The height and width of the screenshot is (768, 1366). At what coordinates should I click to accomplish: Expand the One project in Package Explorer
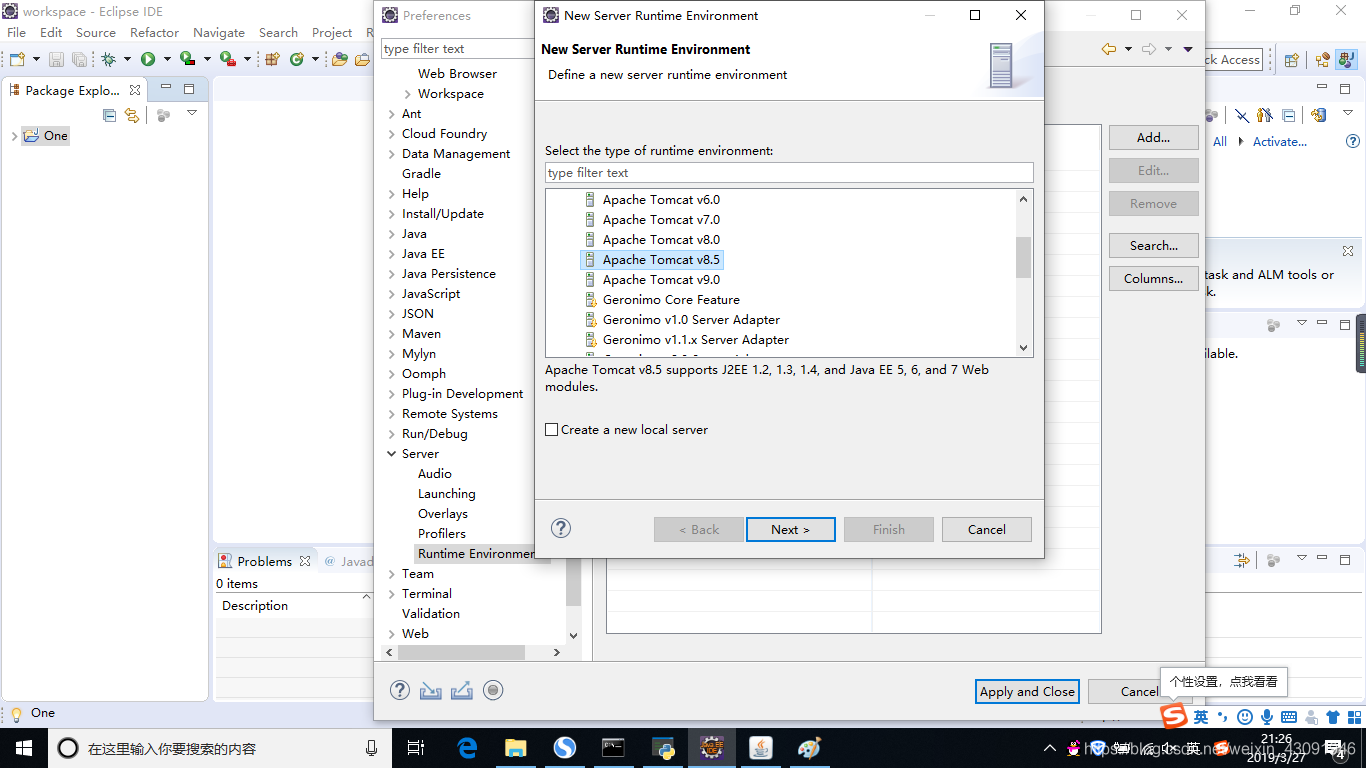pos(14,136)
